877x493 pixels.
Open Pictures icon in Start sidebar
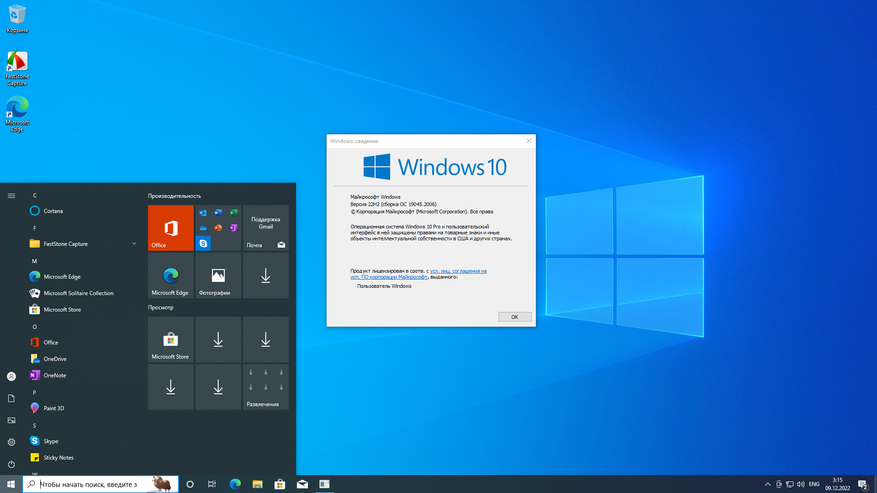pos(11,420)
